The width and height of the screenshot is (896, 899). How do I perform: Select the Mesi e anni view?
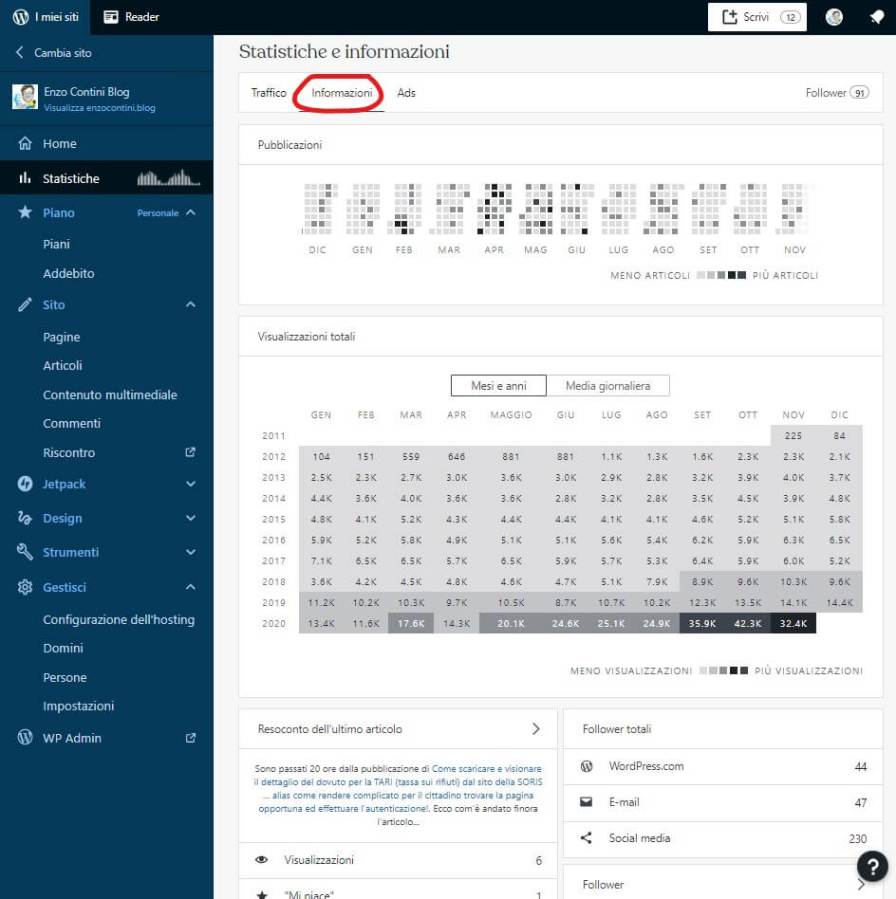click(499, 386)
